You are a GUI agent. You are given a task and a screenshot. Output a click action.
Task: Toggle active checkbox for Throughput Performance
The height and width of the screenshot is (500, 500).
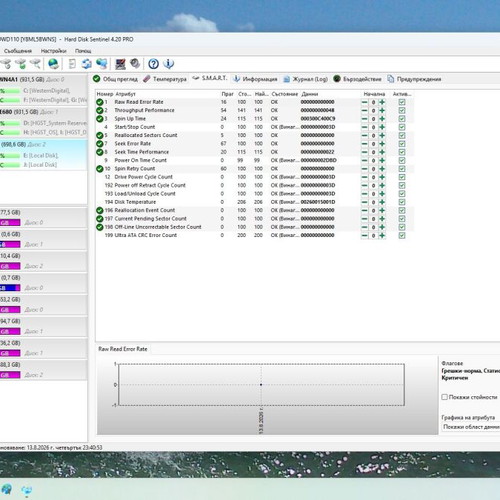(x=402, y=110)
